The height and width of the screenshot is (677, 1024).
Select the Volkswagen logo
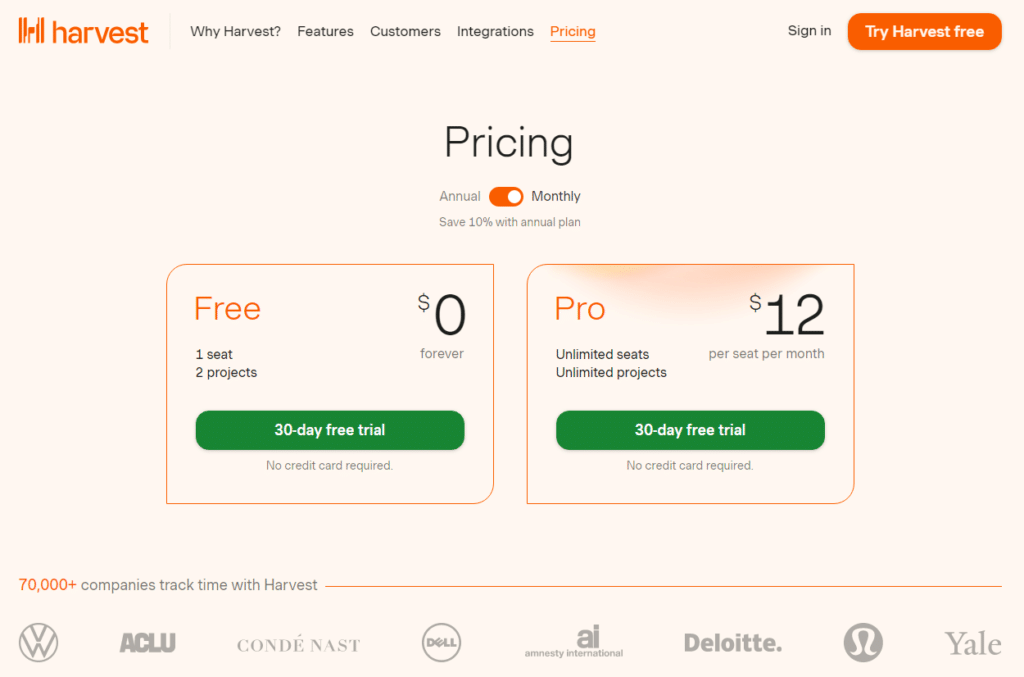38,643
